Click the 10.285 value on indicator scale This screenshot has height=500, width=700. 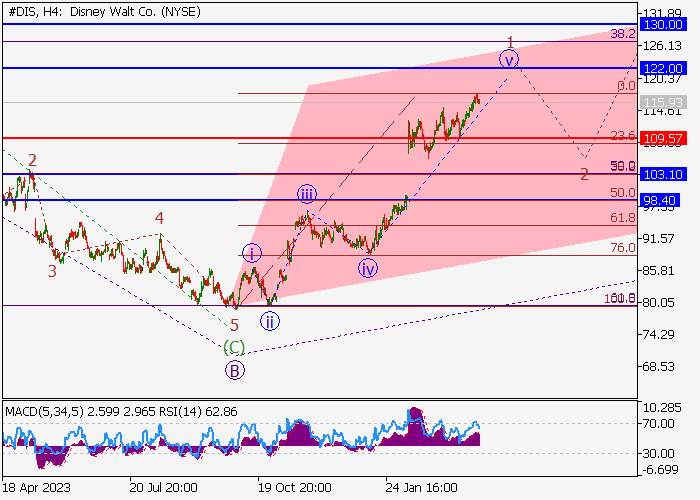click(x=662, y=408)
